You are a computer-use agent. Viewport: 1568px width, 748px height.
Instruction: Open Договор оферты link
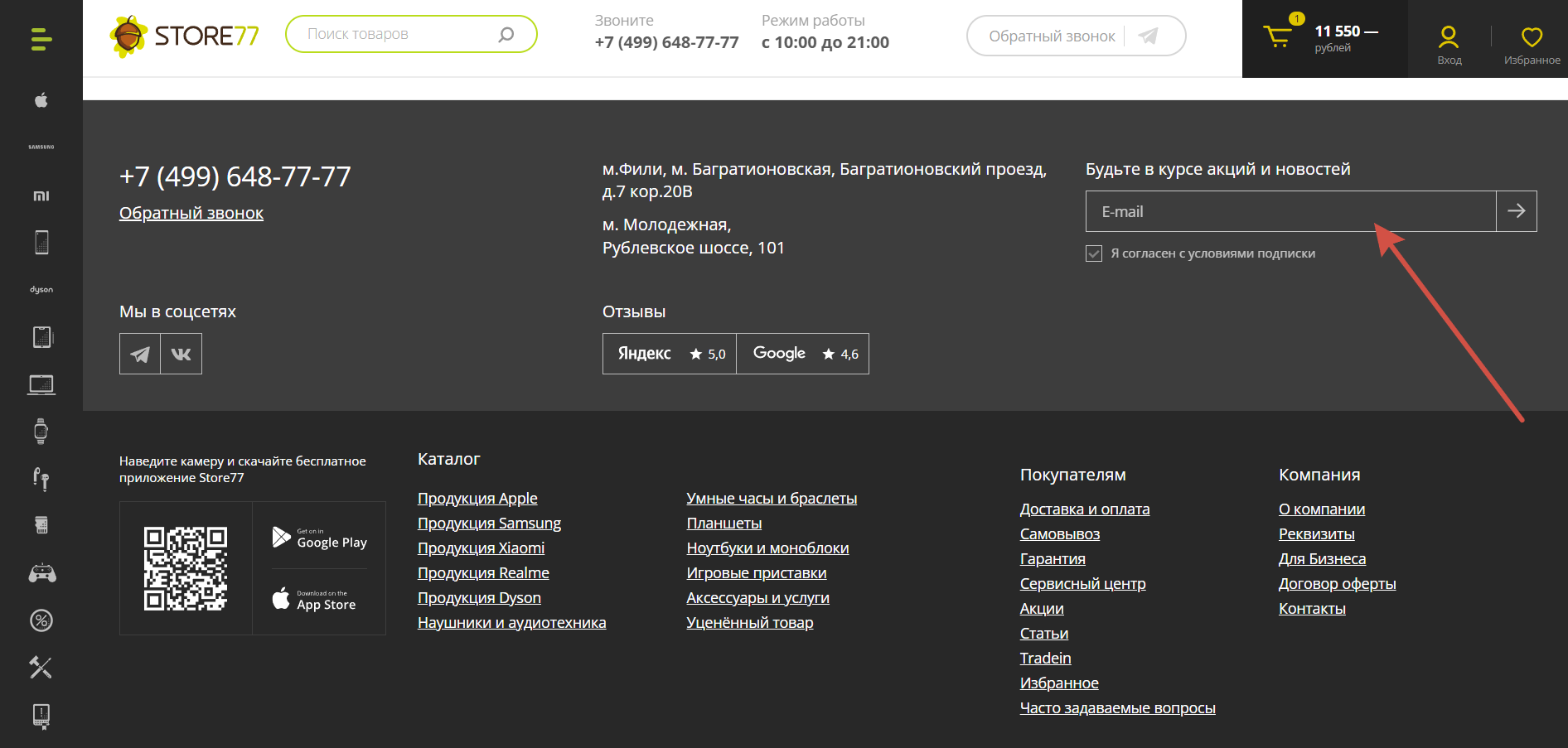click(1337, 584)
